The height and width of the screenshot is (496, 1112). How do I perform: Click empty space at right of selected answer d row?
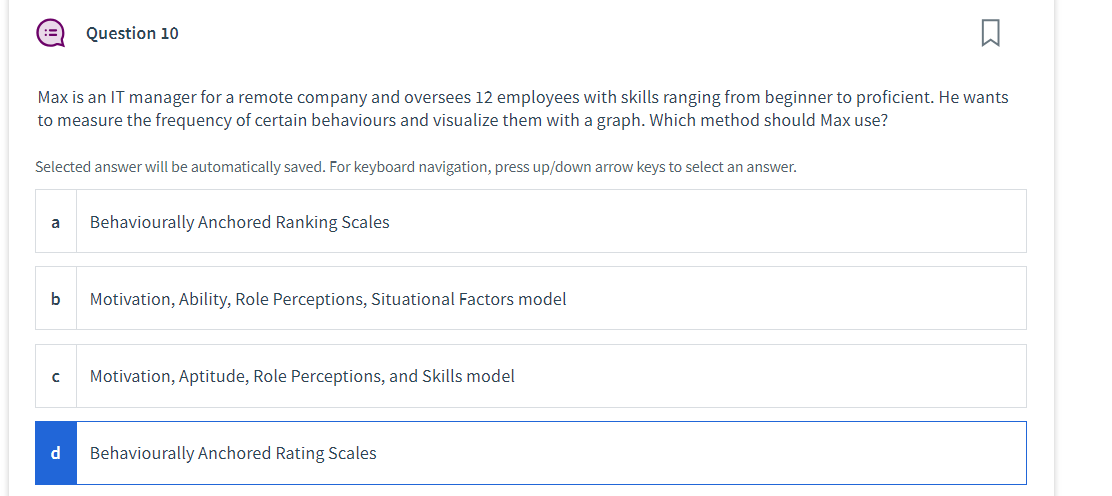click(800, 453)
